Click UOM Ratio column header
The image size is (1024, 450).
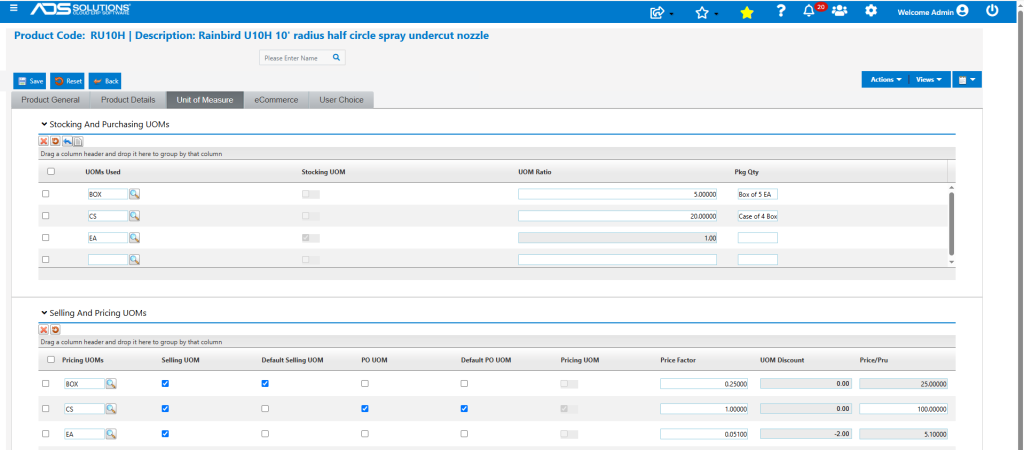pyautogui.click(x=536, y=172)
